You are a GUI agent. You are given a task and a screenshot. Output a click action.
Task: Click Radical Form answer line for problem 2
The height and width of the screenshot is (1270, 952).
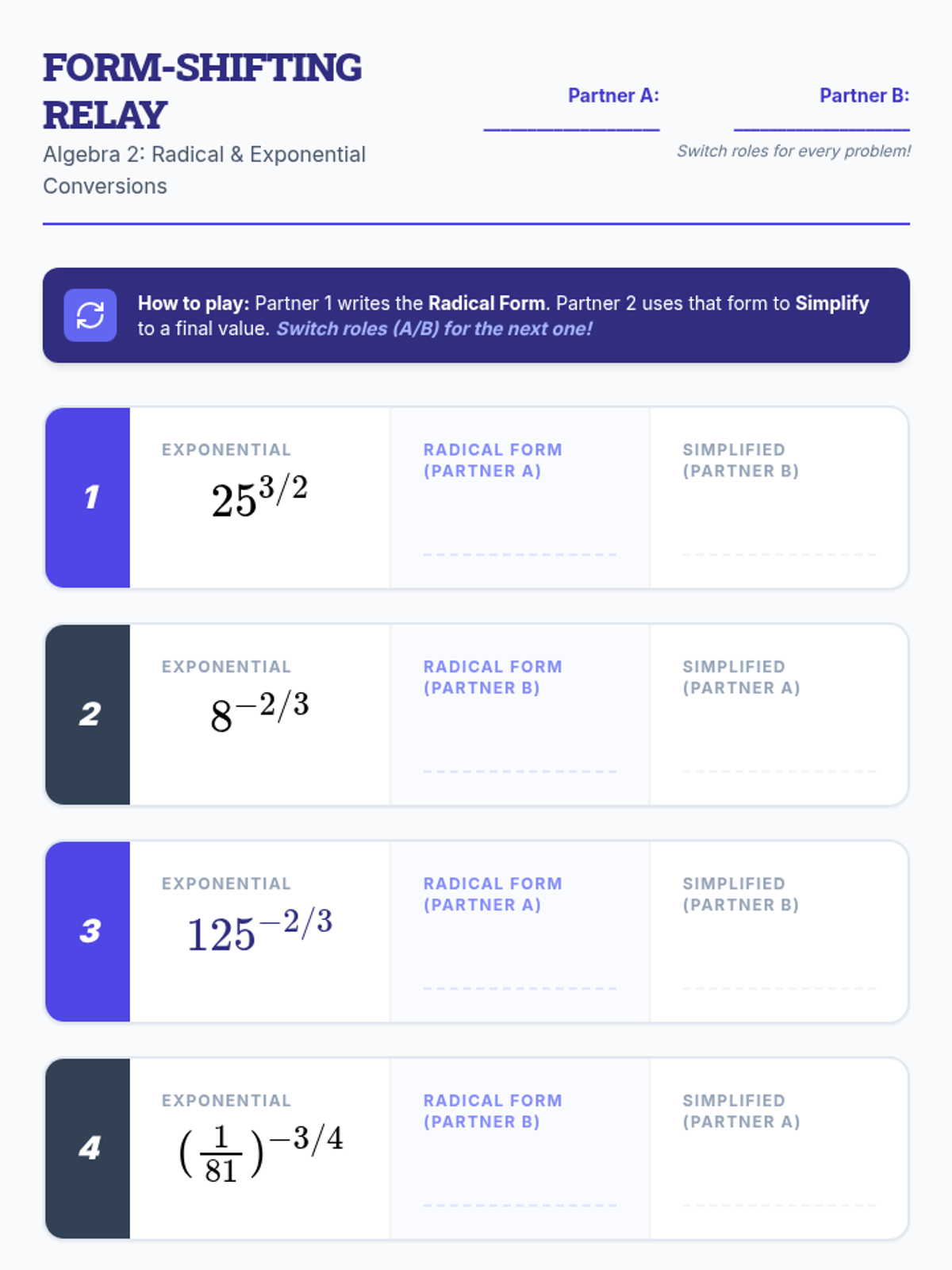(x=520, y=771)
